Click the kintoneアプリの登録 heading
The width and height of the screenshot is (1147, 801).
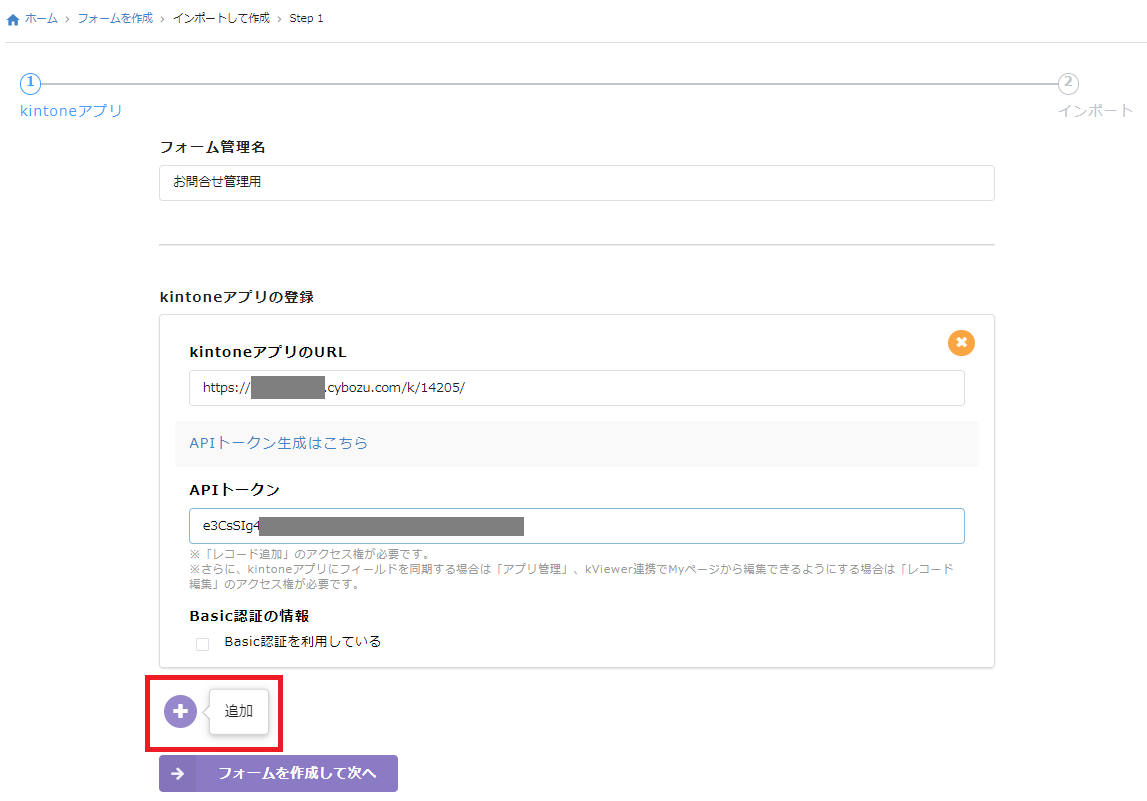237,297
